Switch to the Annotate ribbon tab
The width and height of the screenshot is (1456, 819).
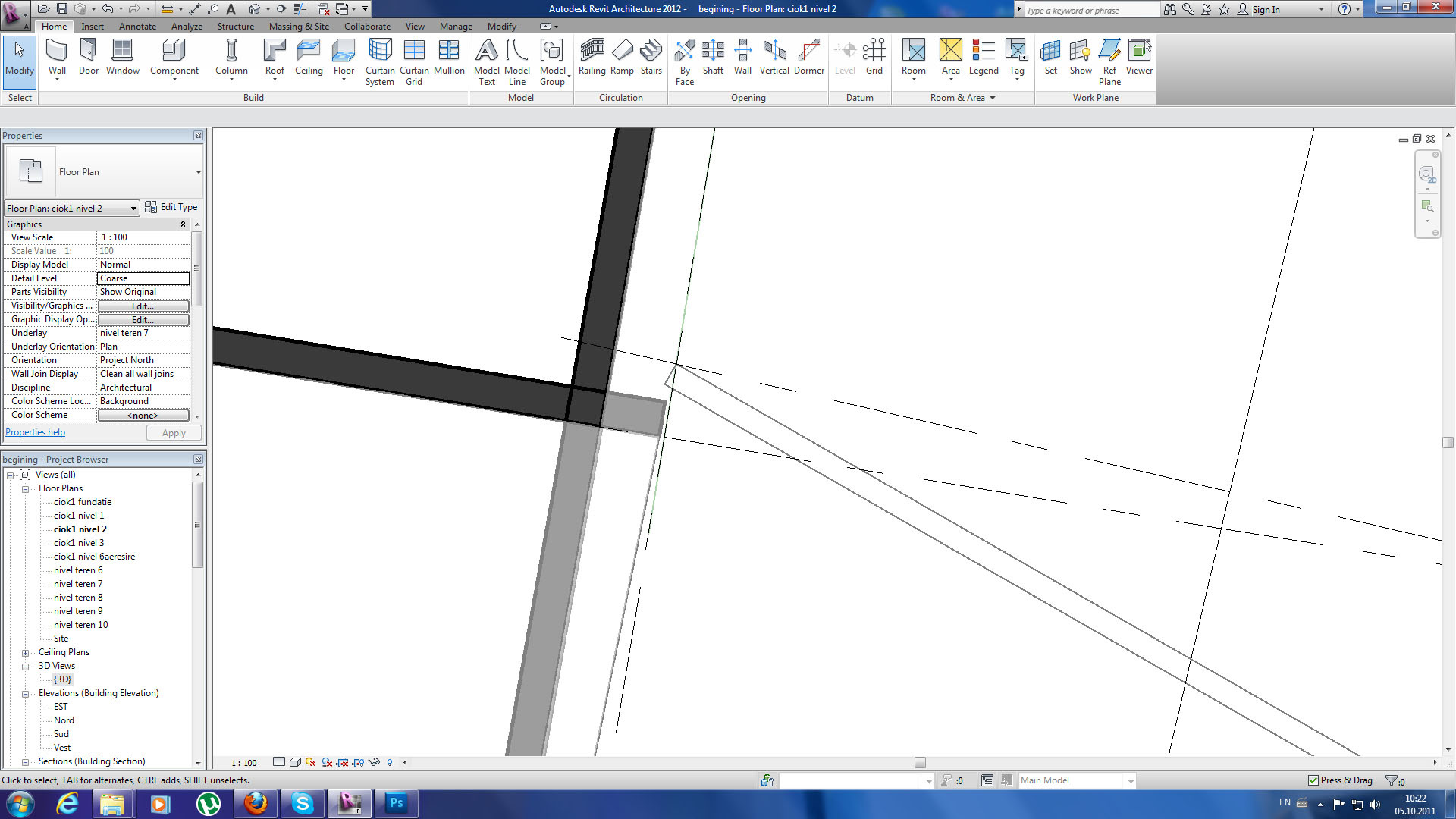[137, 27]
